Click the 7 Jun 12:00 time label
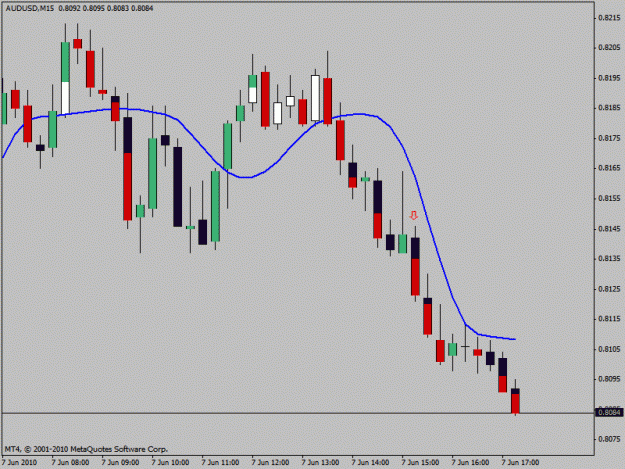The width and height of the screenshot is (625, 469). (270, 462)
